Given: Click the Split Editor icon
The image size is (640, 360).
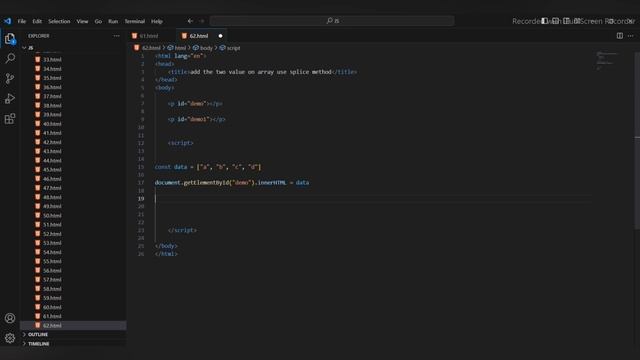Looking at the screenshot, I should (x=620, y=36).
